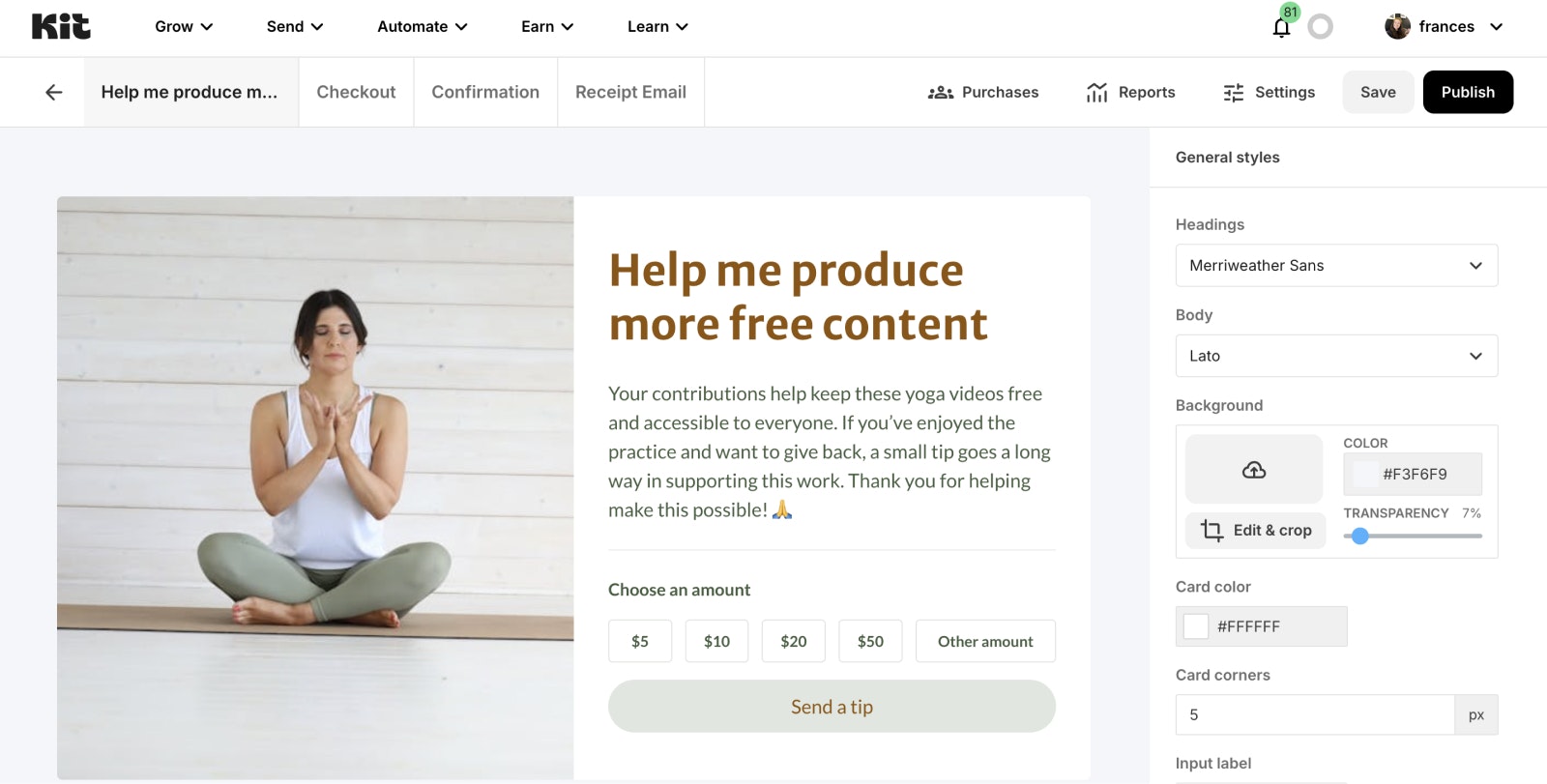The height and width of the screenshot is (784, 1547).
Task: Open the notifications bell
Action: point(1281,27)
